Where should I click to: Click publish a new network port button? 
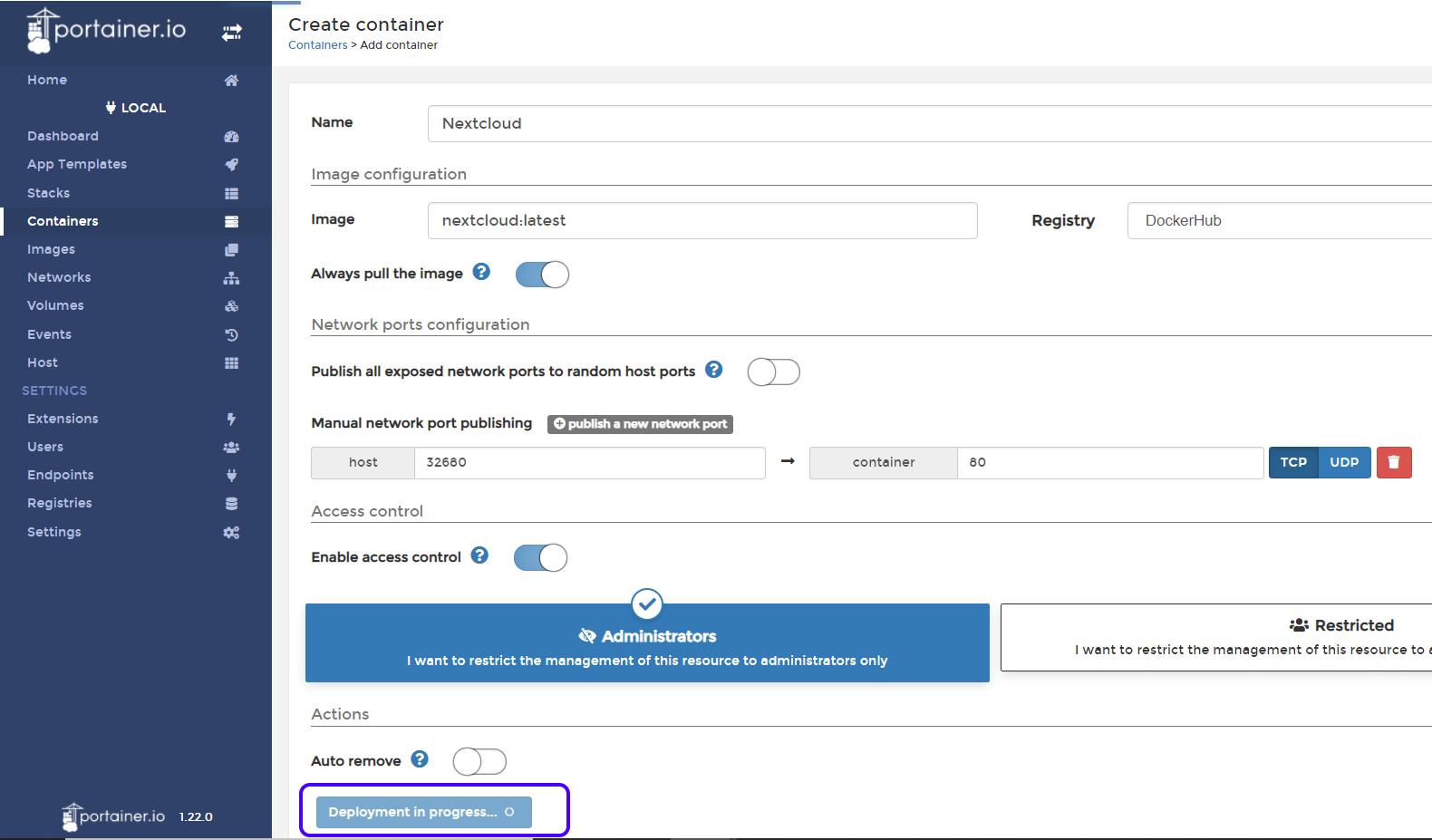(640, 424)
